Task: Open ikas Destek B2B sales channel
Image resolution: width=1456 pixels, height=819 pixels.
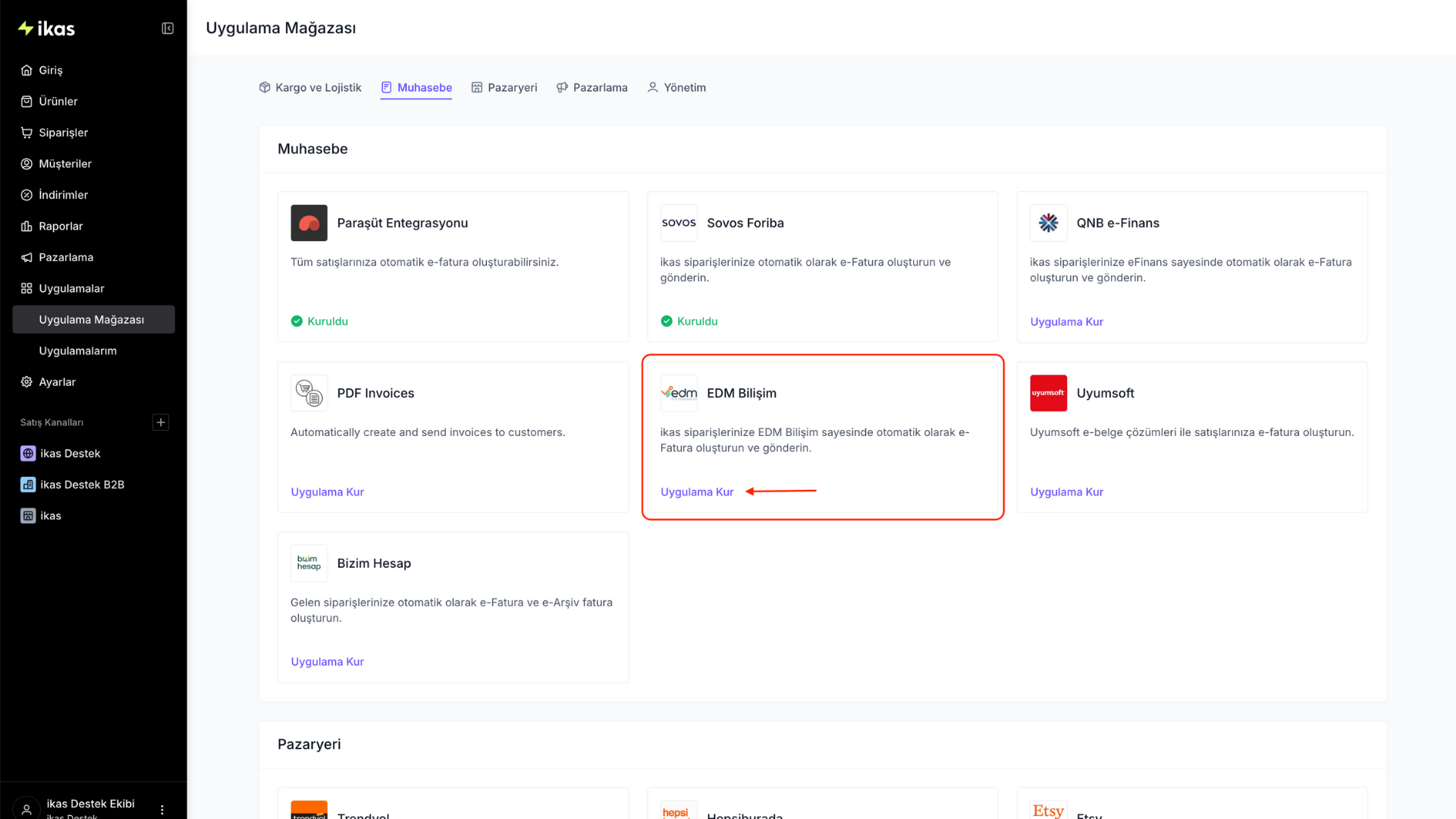Action: click(93, 484)
